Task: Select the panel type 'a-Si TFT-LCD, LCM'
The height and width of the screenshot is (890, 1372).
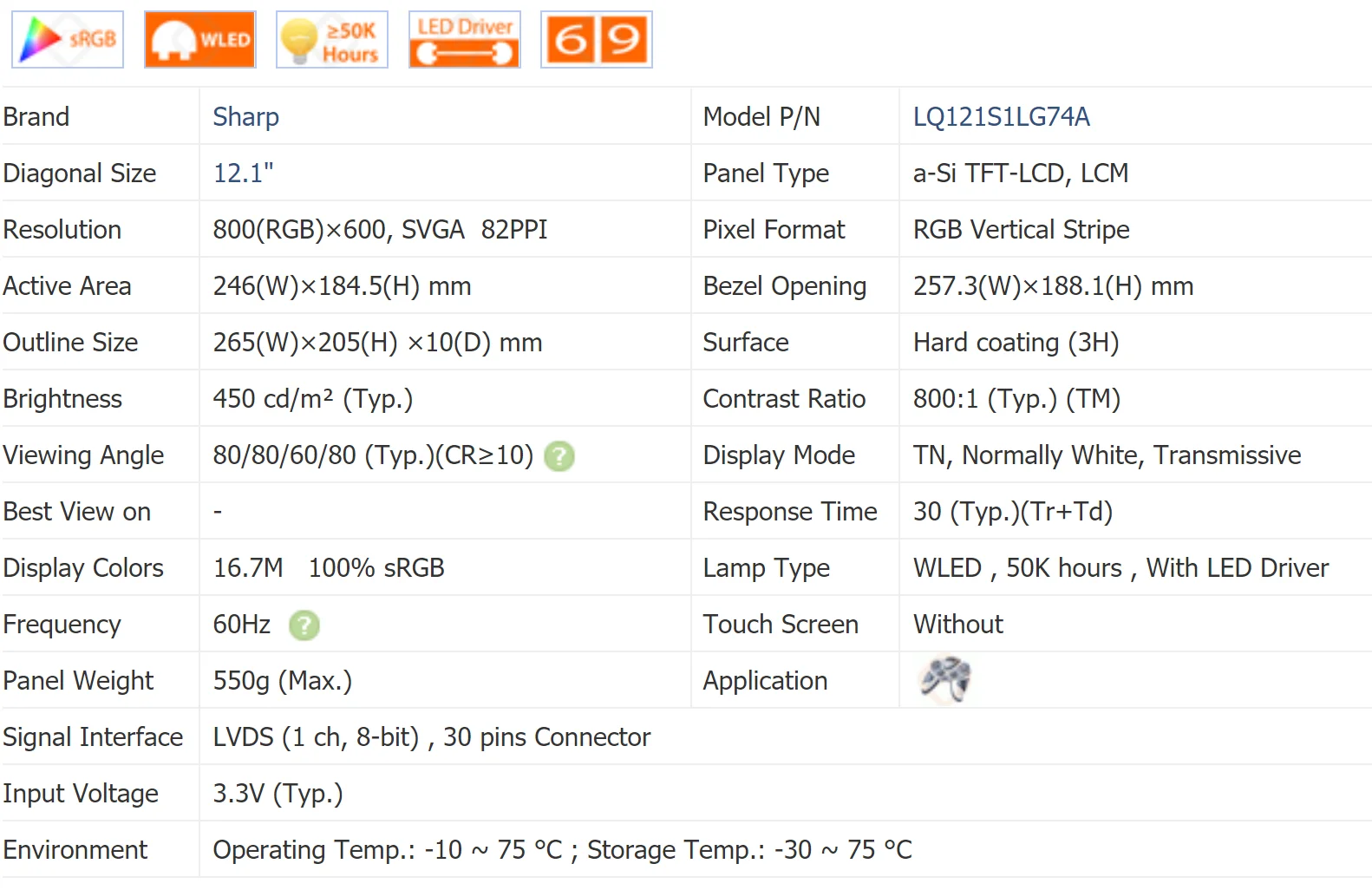Action: coord(1021,173)
